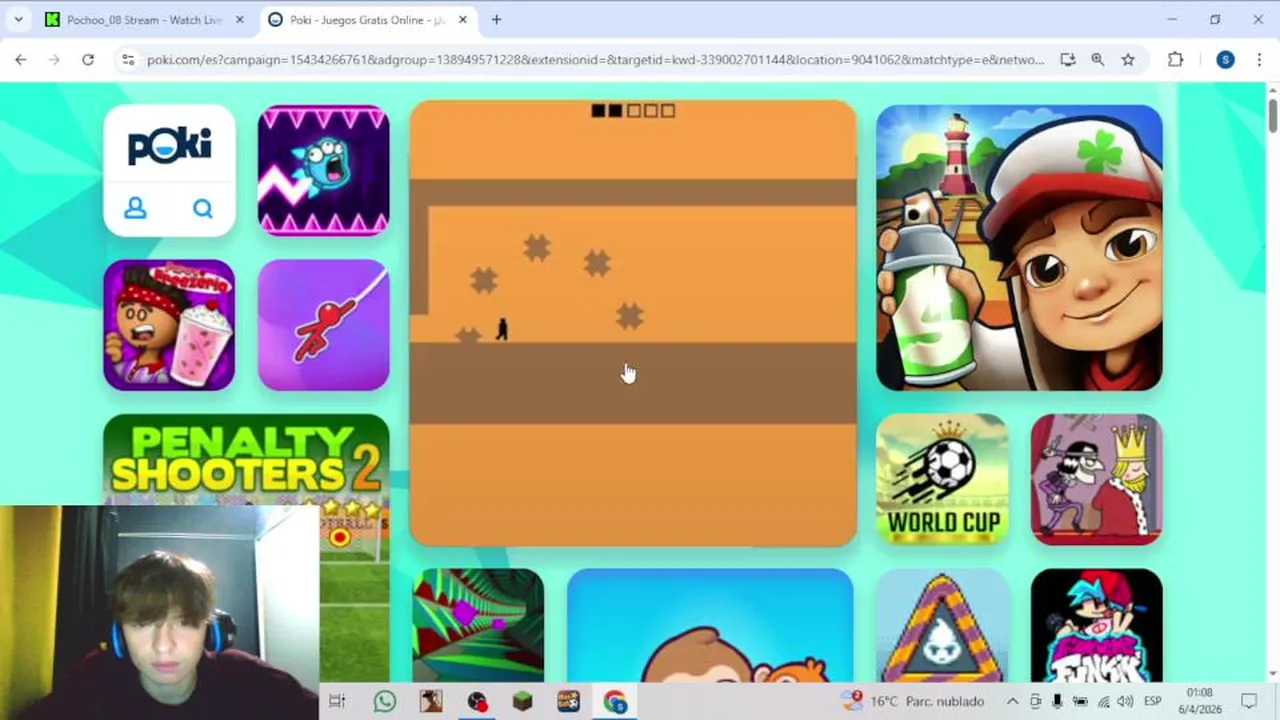Click the install app icon in address bar
The width and height of the screenshot is (1280, 720).
[1068, 60]
